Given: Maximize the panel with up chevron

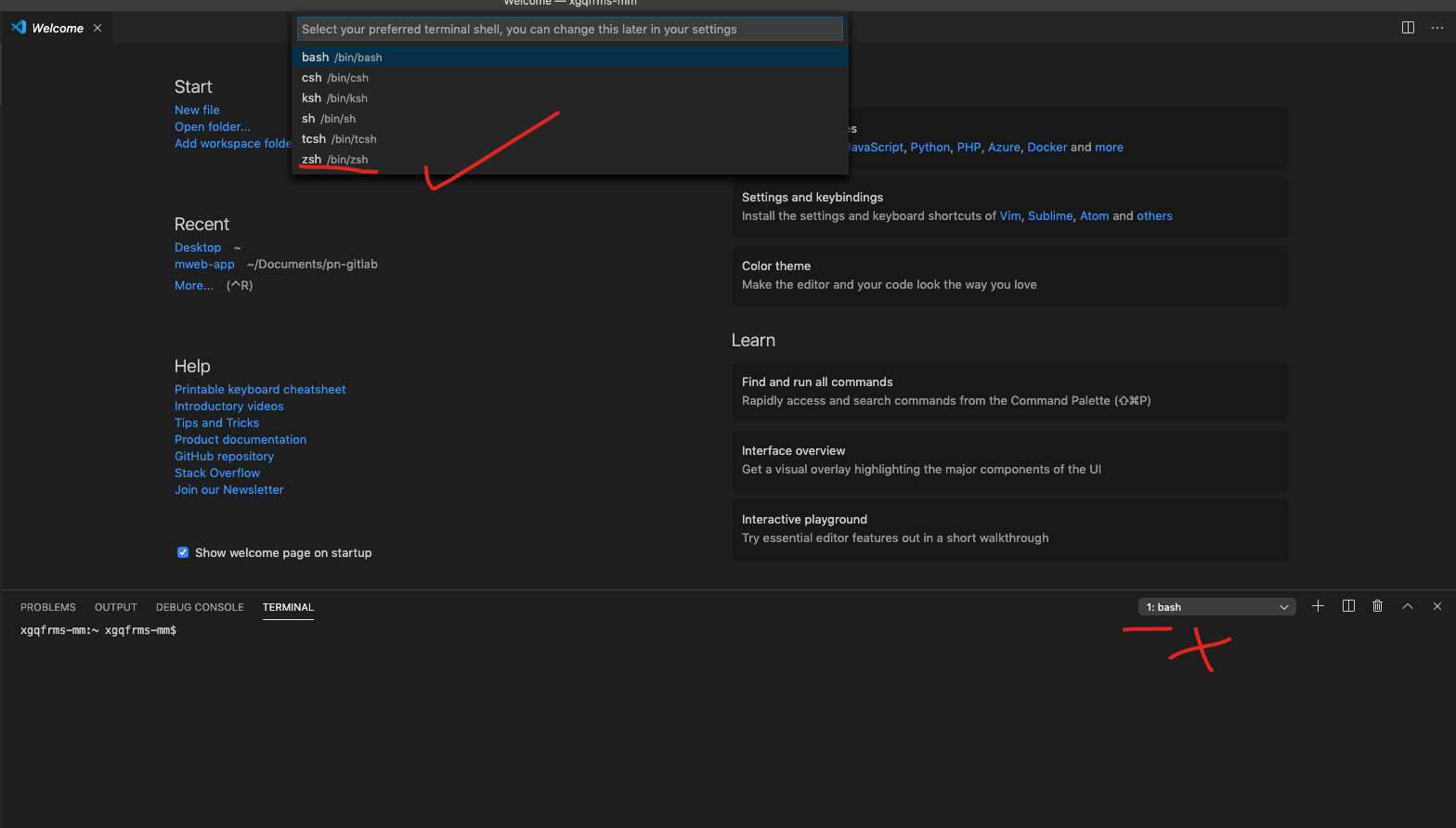Looking at the screenshot, I should click(x=1408, y=606).
